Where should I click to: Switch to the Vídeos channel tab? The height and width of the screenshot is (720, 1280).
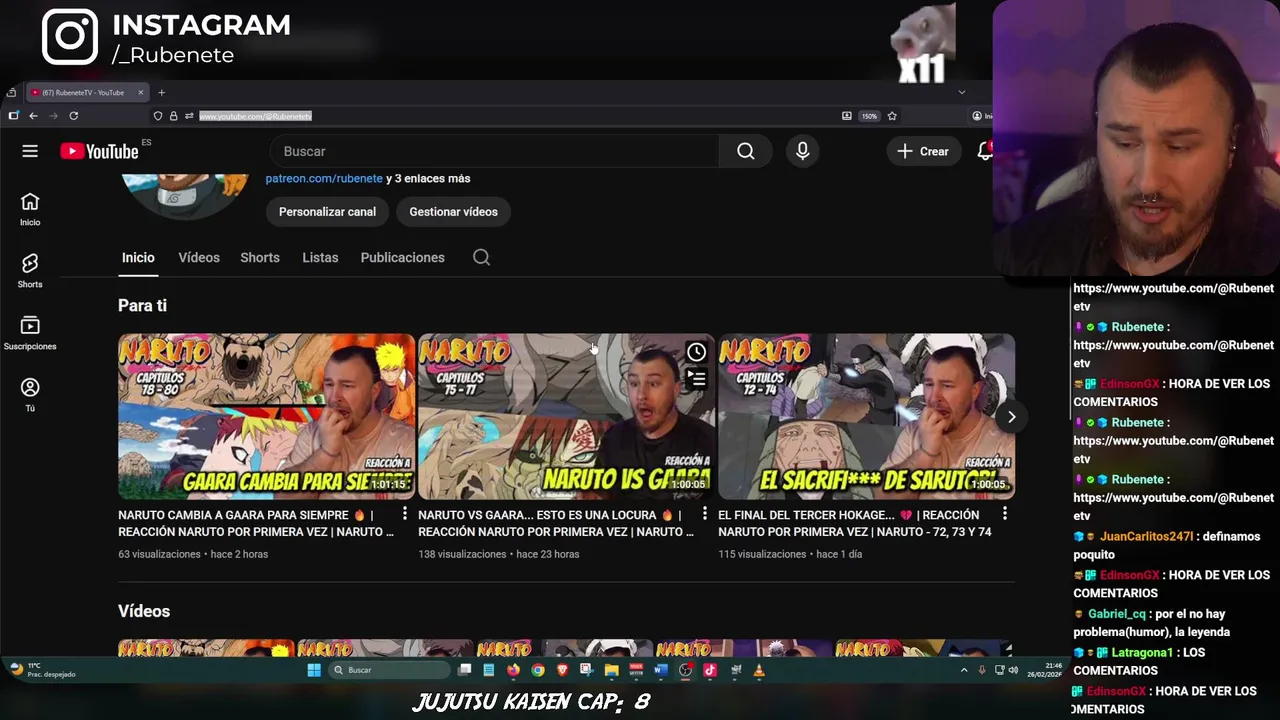[x=199, y=257]
